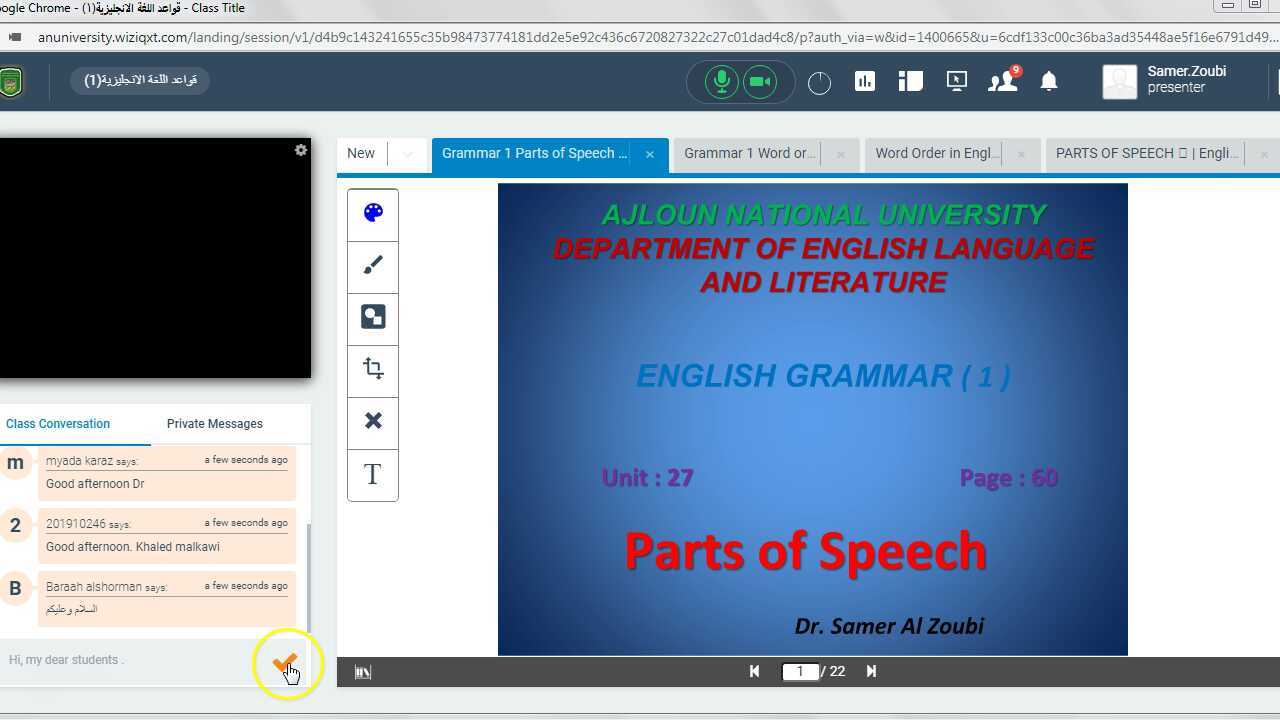Image resolution: width=1280 pixels, height=720 pixels.
Task: Expand the dropdown next to New
Action: click(407, 154)
